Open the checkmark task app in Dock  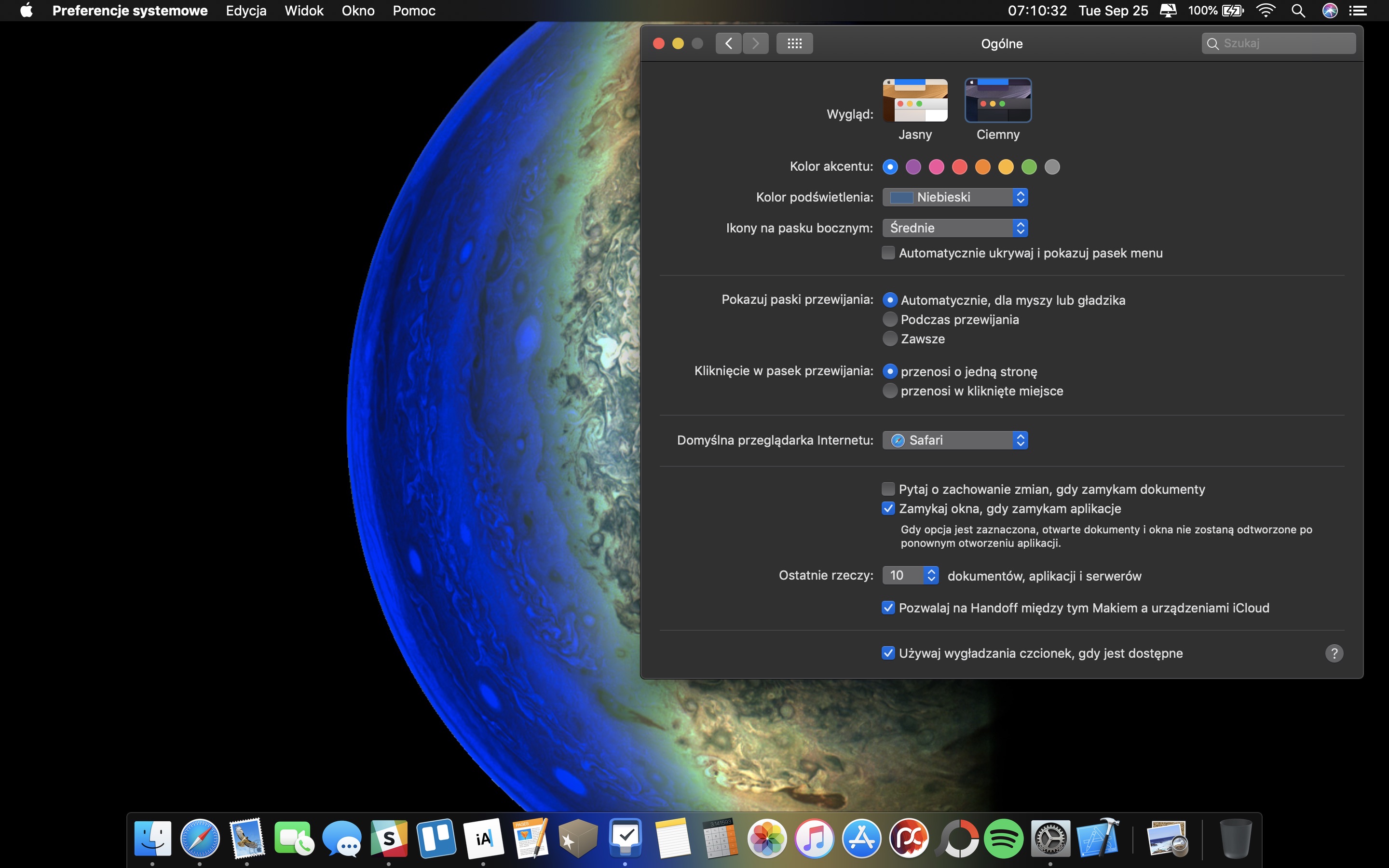click(625, 839)
